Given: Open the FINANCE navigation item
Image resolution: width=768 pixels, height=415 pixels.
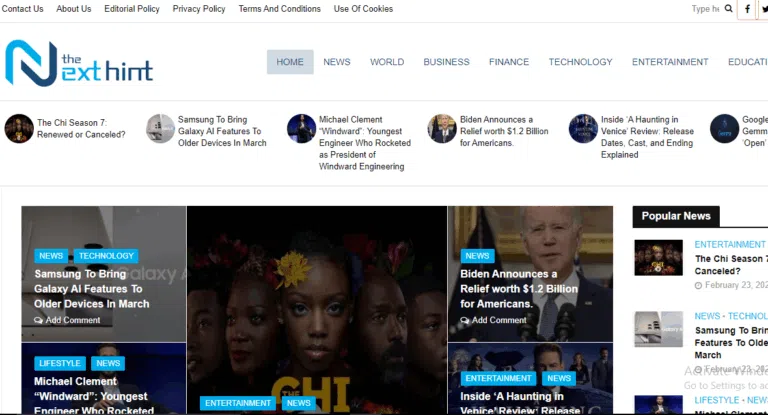Looking at the screenshot, I should (x=508, y=62).
